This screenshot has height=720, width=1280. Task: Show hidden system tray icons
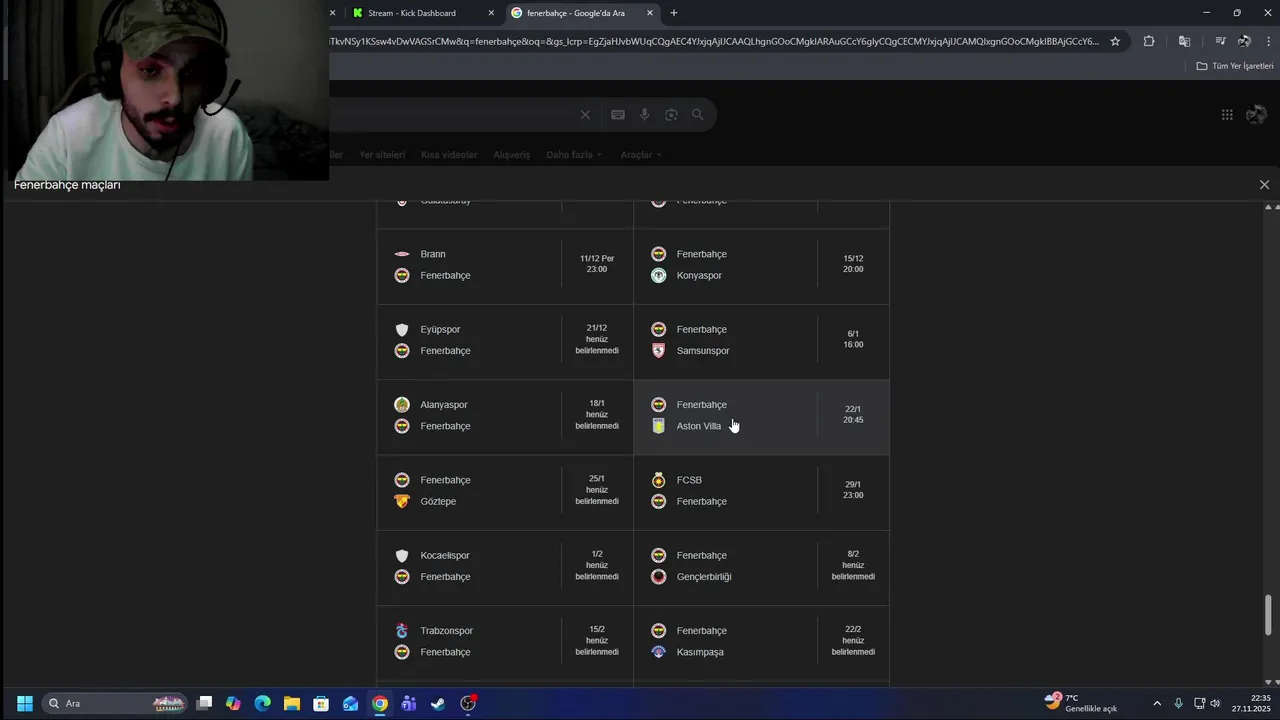(x=1157, y=703)
